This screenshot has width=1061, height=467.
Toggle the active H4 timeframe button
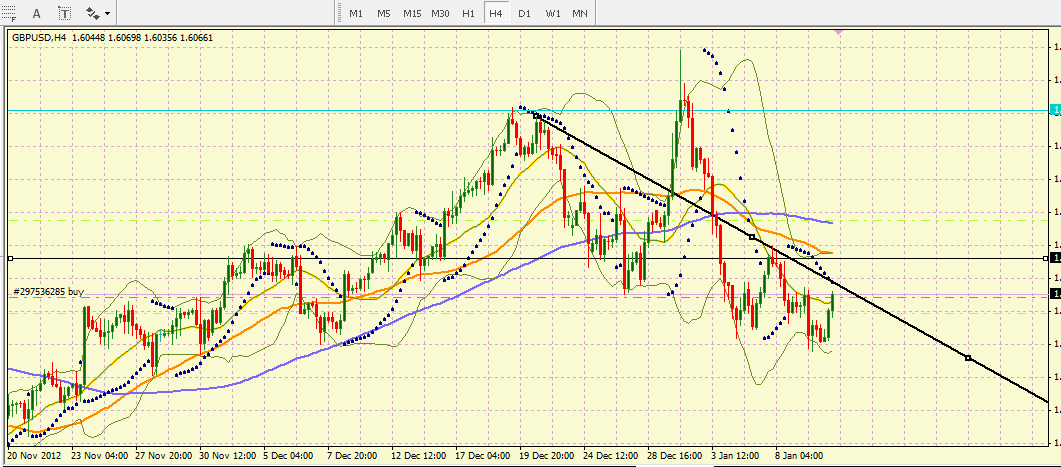point(496,14)
